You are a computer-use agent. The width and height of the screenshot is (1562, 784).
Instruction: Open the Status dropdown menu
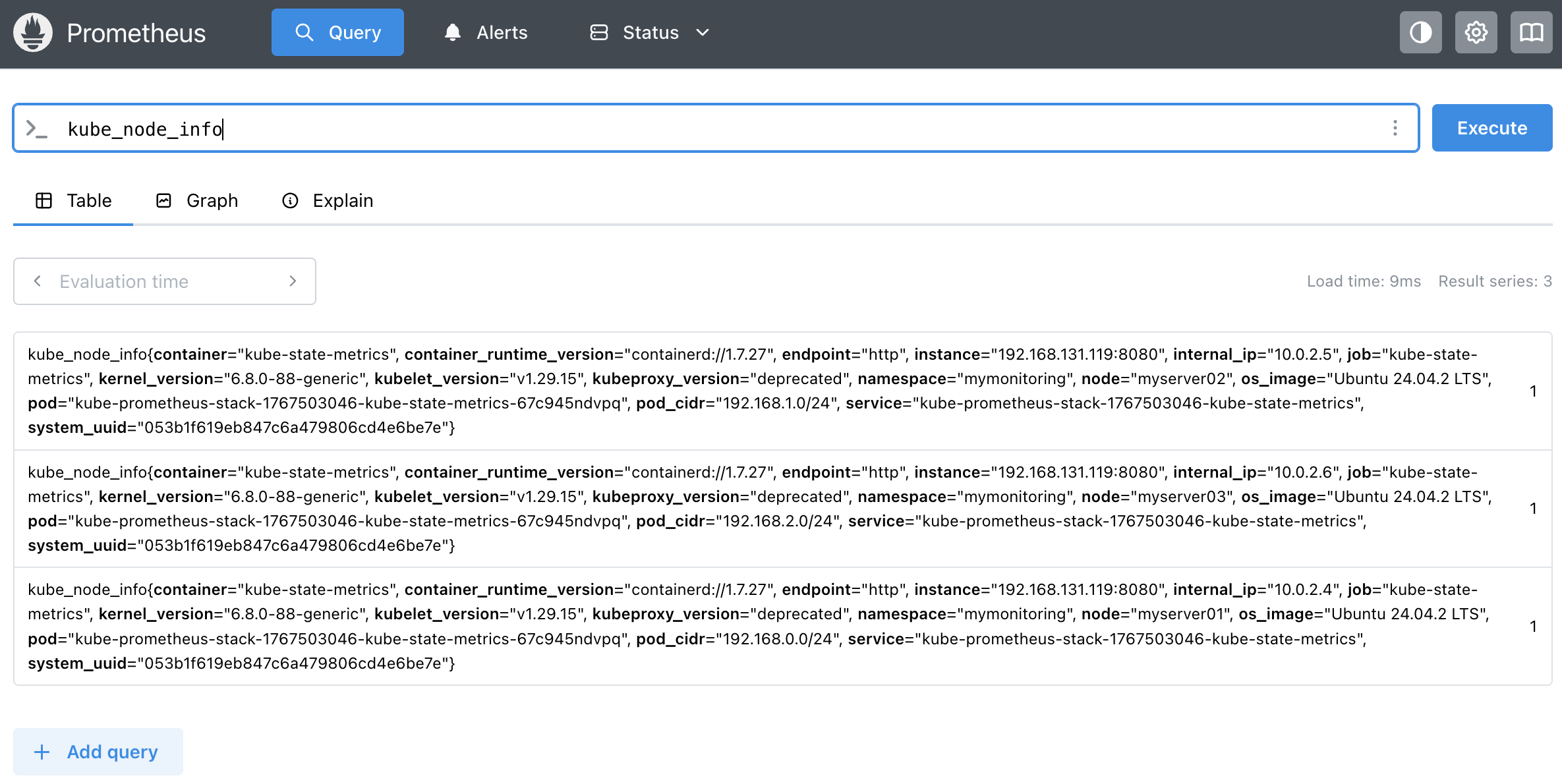coord(650,32)
